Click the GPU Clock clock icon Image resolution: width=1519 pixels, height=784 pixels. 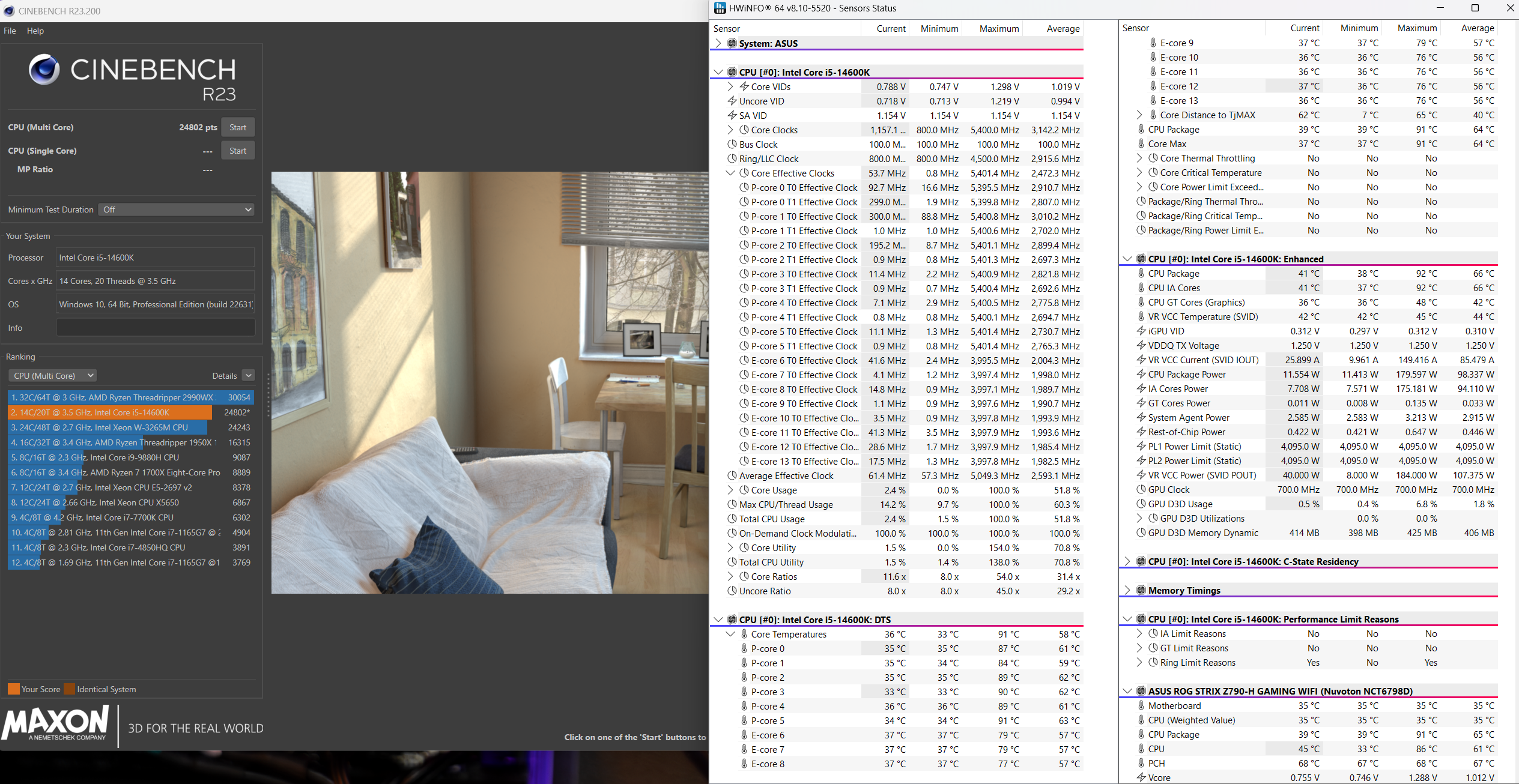(1141, 489)
